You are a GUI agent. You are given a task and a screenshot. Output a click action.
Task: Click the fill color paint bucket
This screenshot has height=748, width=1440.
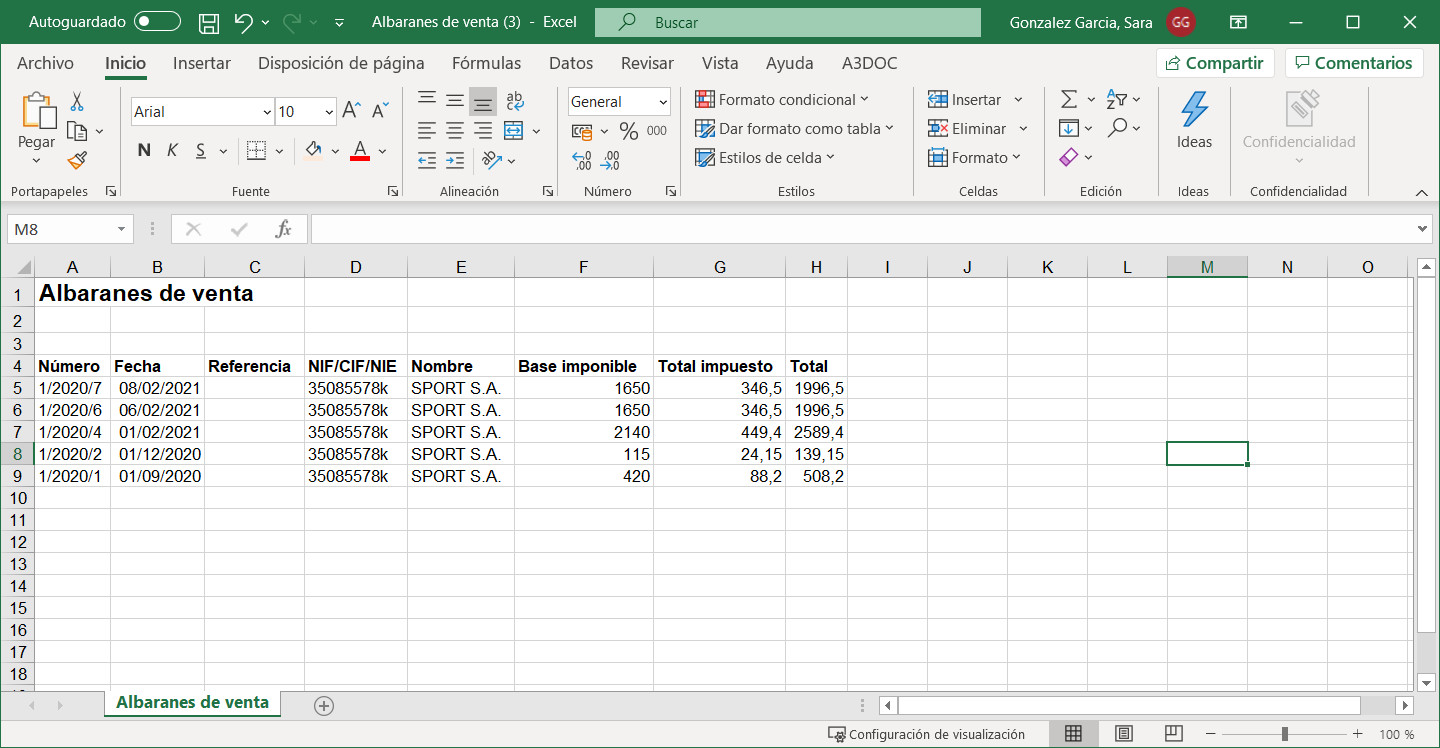(313, 151)
